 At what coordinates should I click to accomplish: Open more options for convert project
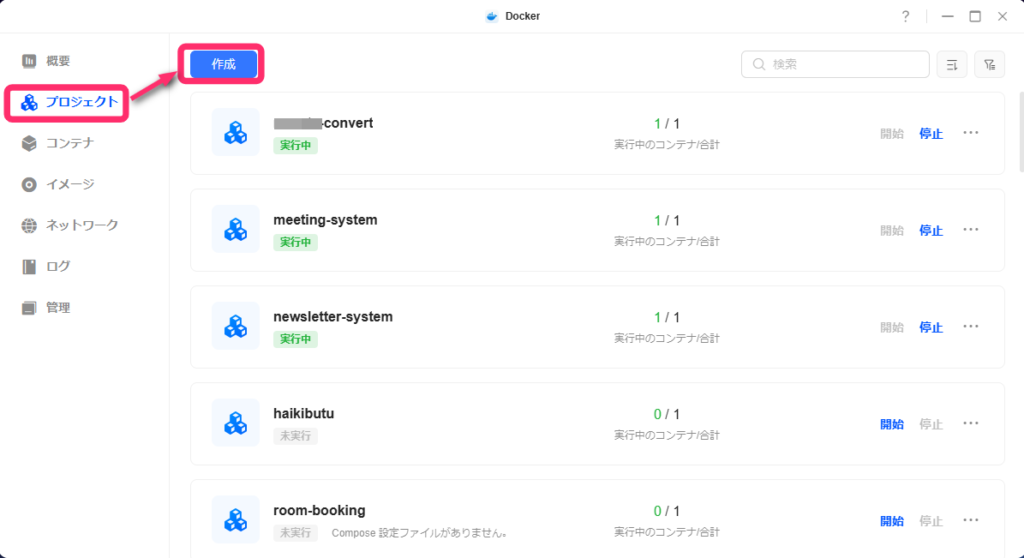pos(970,133)
